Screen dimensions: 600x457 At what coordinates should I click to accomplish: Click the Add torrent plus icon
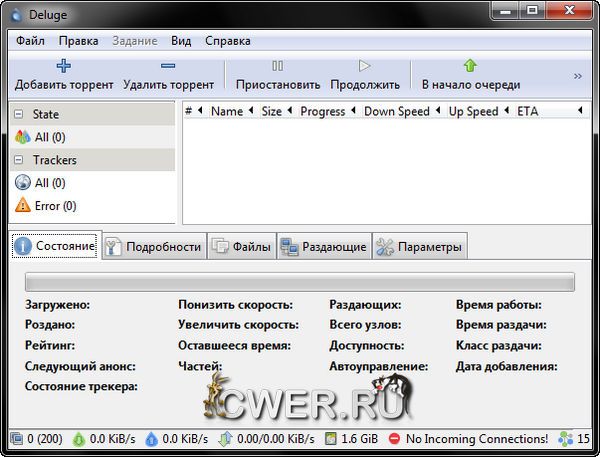(64, 66)
